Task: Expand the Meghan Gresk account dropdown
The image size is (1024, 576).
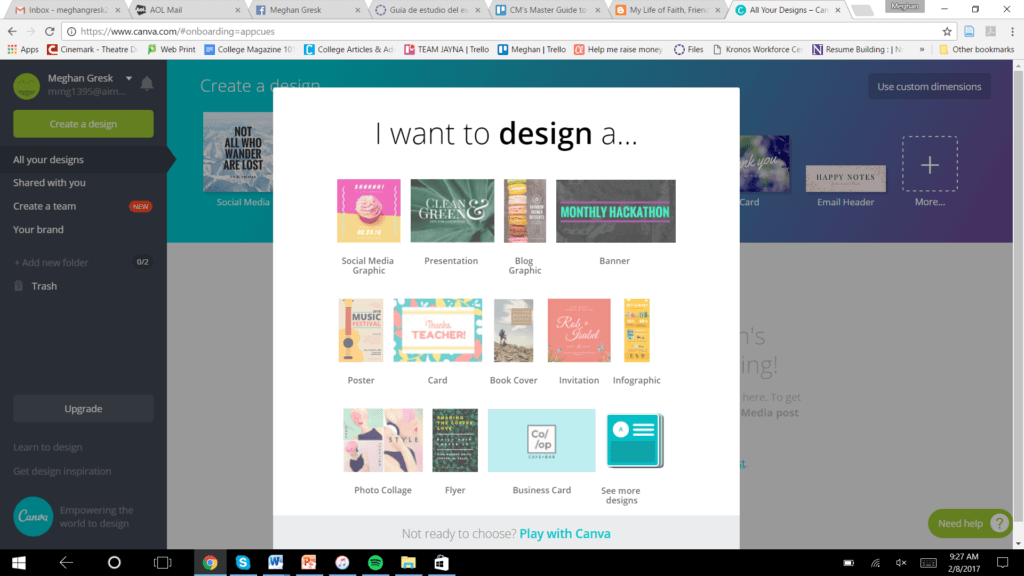Action: tap(129, 78)
